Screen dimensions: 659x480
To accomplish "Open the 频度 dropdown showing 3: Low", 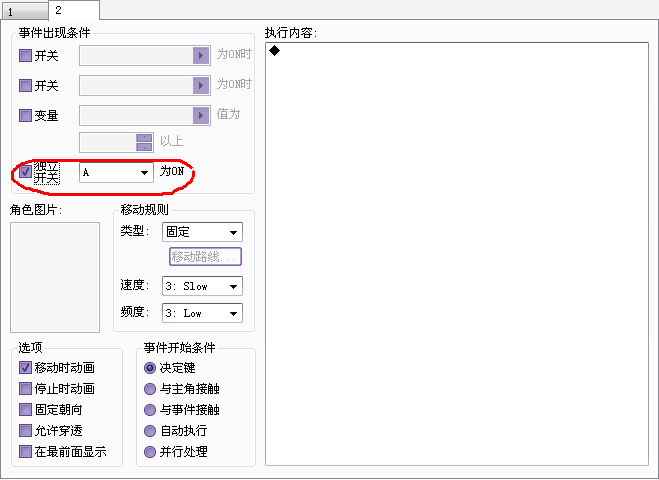I will [x=202, y=313].
